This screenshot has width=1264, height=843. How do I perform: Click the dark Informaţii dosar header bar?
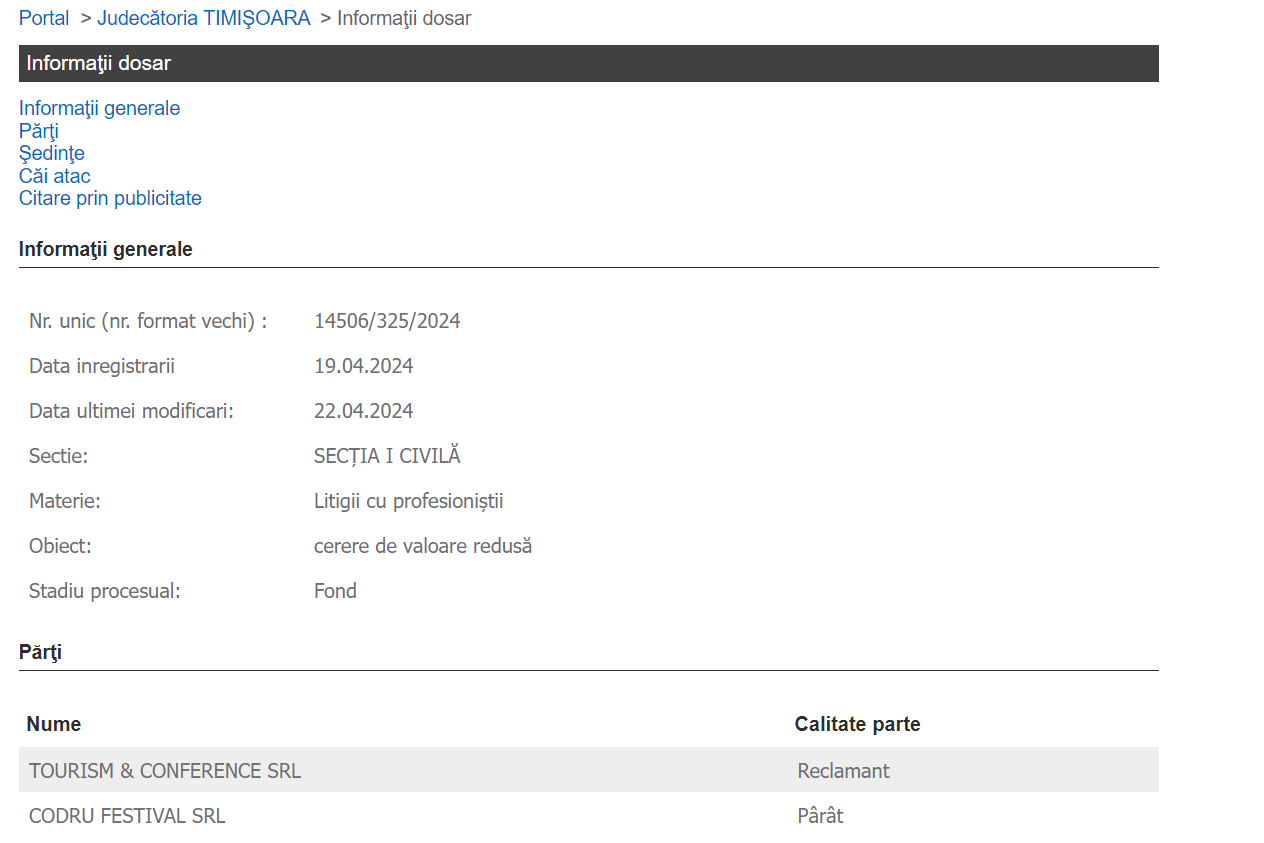click(588, 63)
